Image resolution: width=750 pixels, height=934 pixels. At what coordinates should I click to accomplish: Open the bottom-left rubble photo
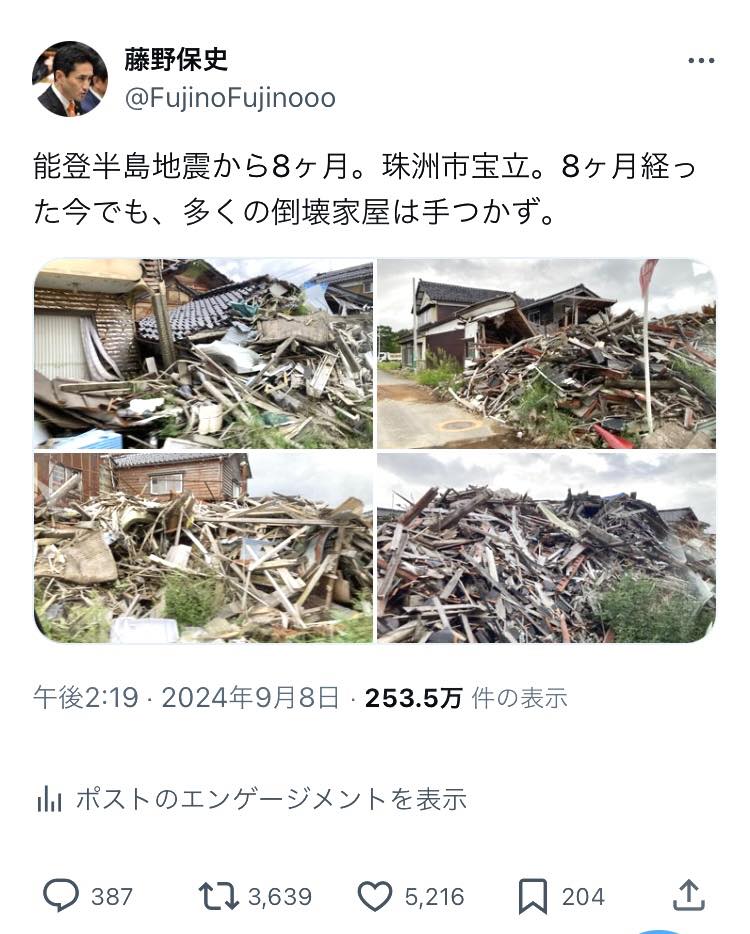point(203,547)
